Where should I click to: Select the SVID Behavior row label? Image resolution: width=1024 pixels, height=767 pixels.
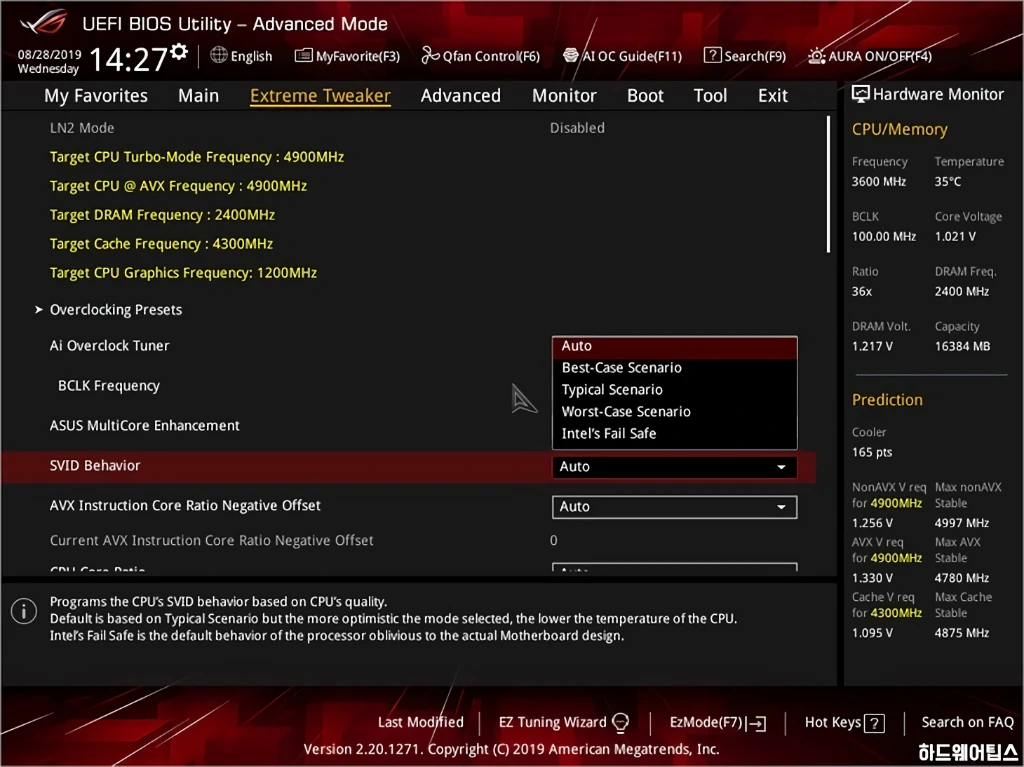click(x=95, y=466)
